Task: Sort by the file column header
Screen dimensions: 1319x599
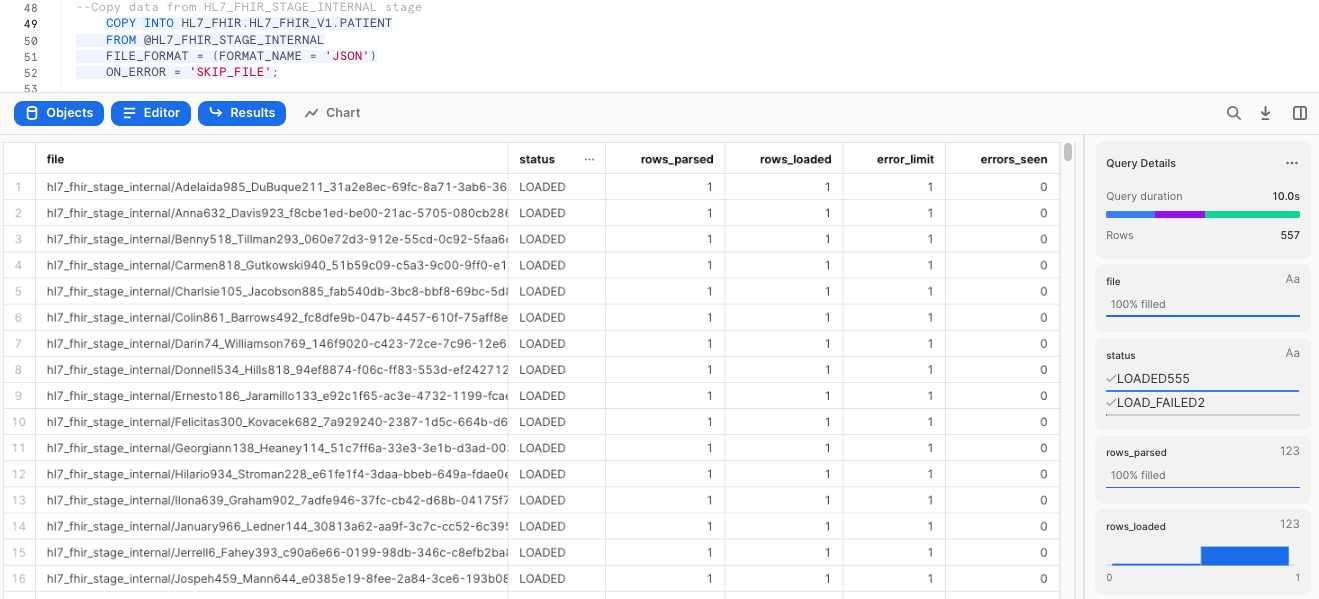Action: tap(56, 160)
